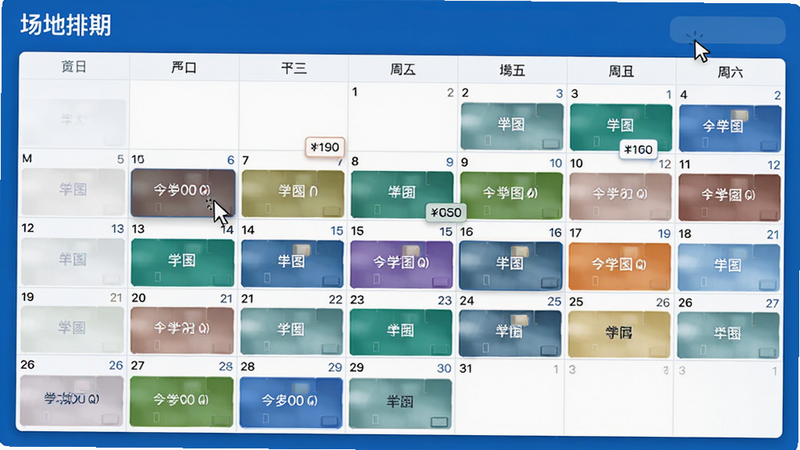Click beige box icon on day 24 card
Screen dimensions: 800x450
click(x=519, y=321)
